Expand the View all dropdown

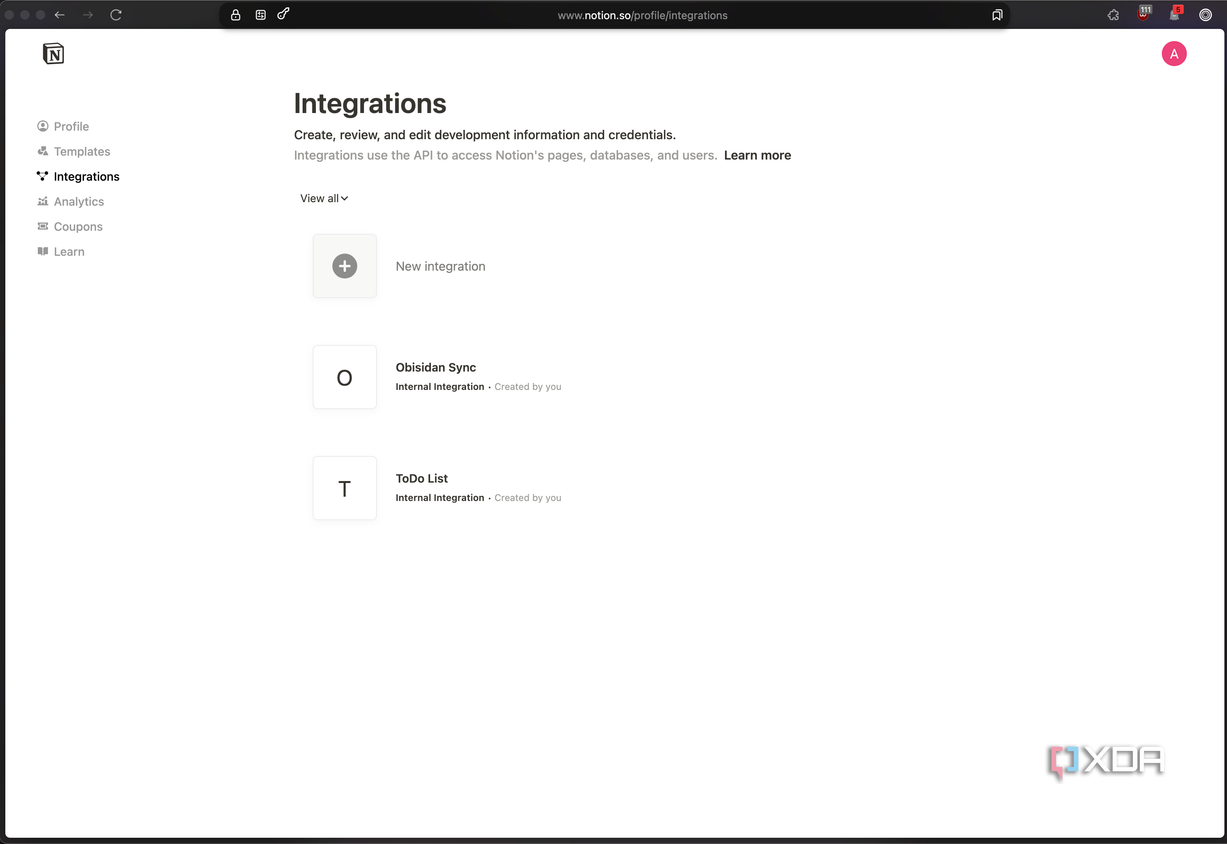coord(324,198)
